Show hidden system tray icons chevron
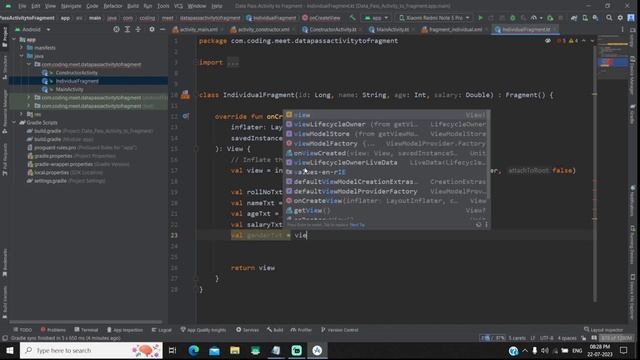Screen dimensions: 640x360 525,350
